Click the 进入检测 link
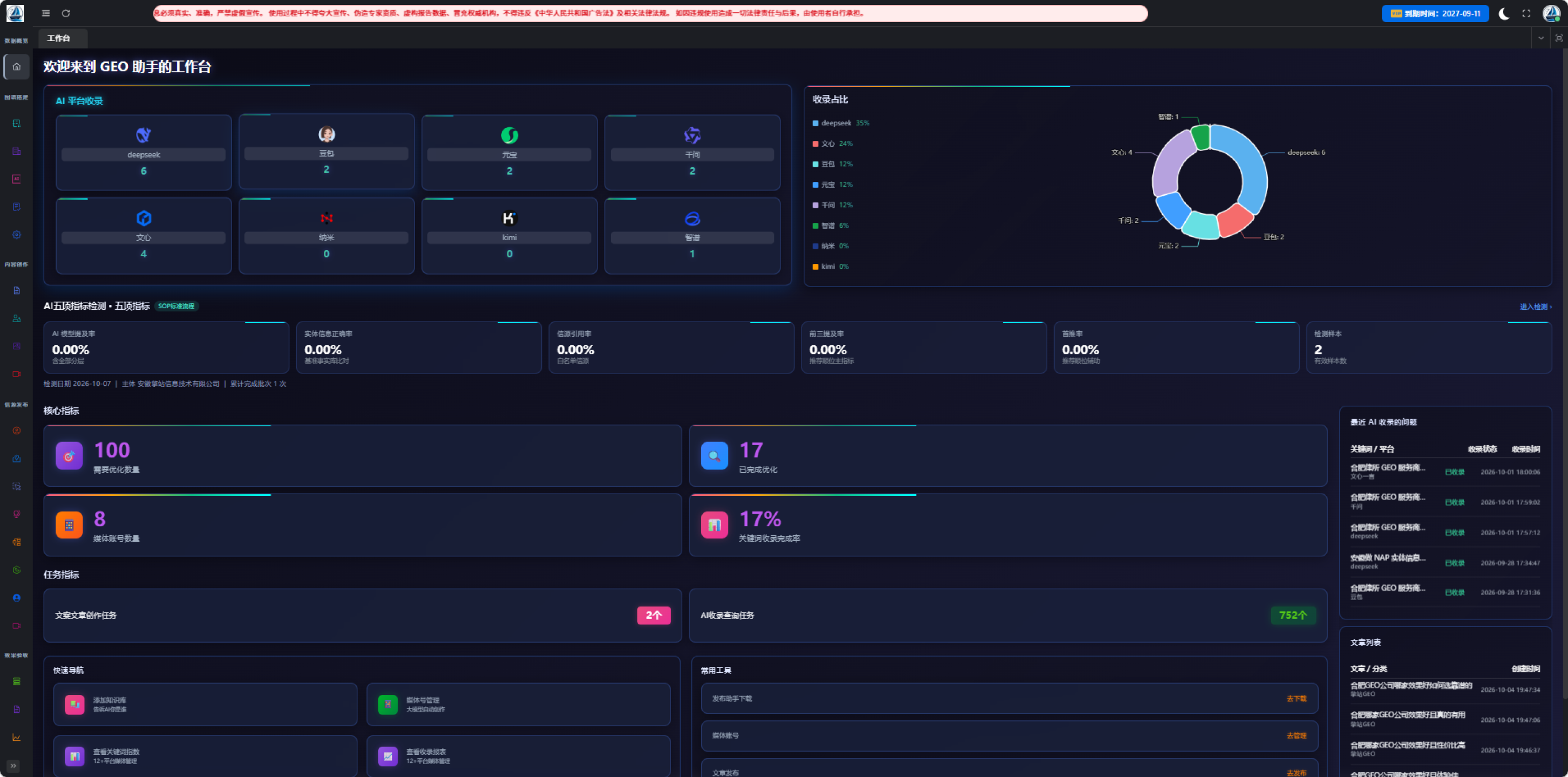 1535,306
